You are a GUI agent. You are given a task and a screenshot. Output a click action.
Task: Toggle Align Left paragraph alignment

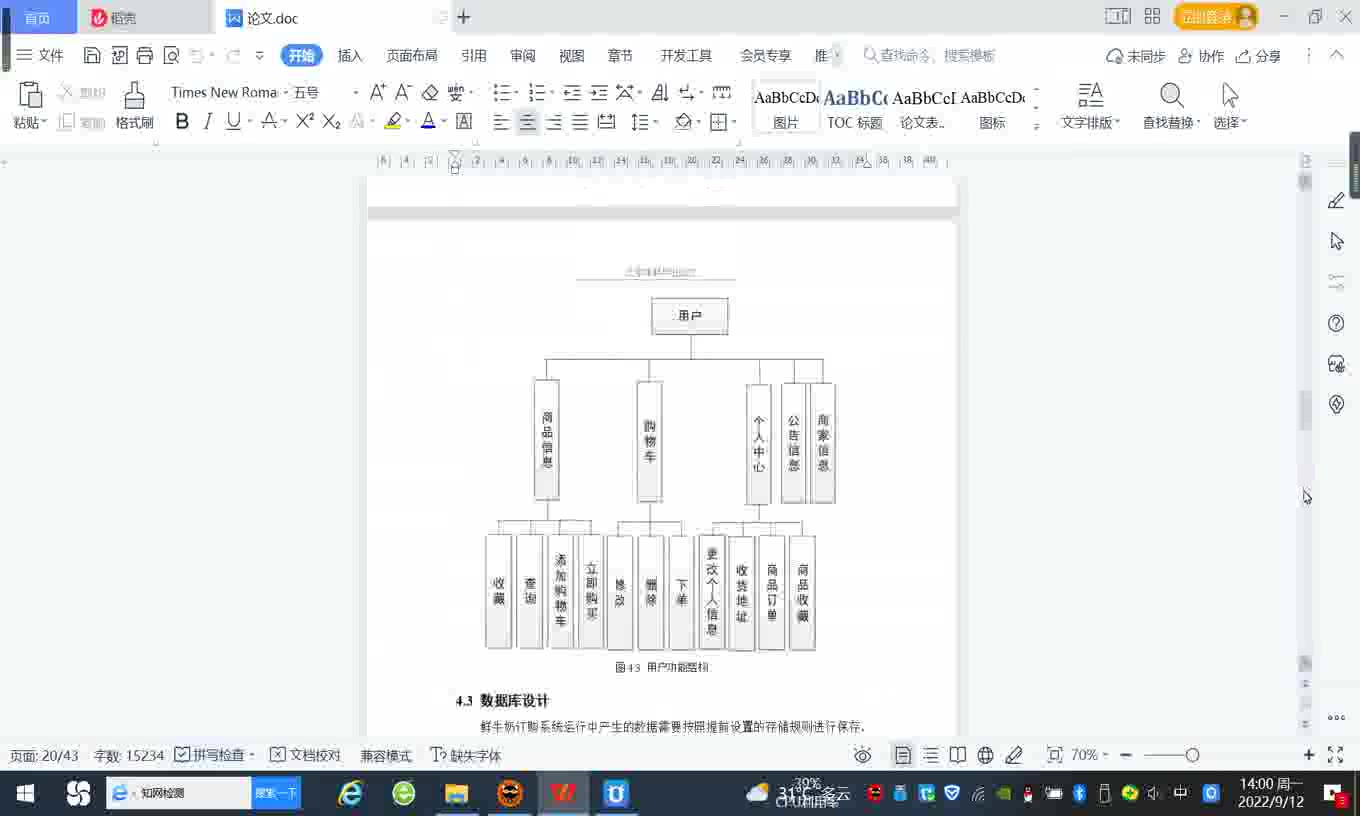tap(501, 122)
